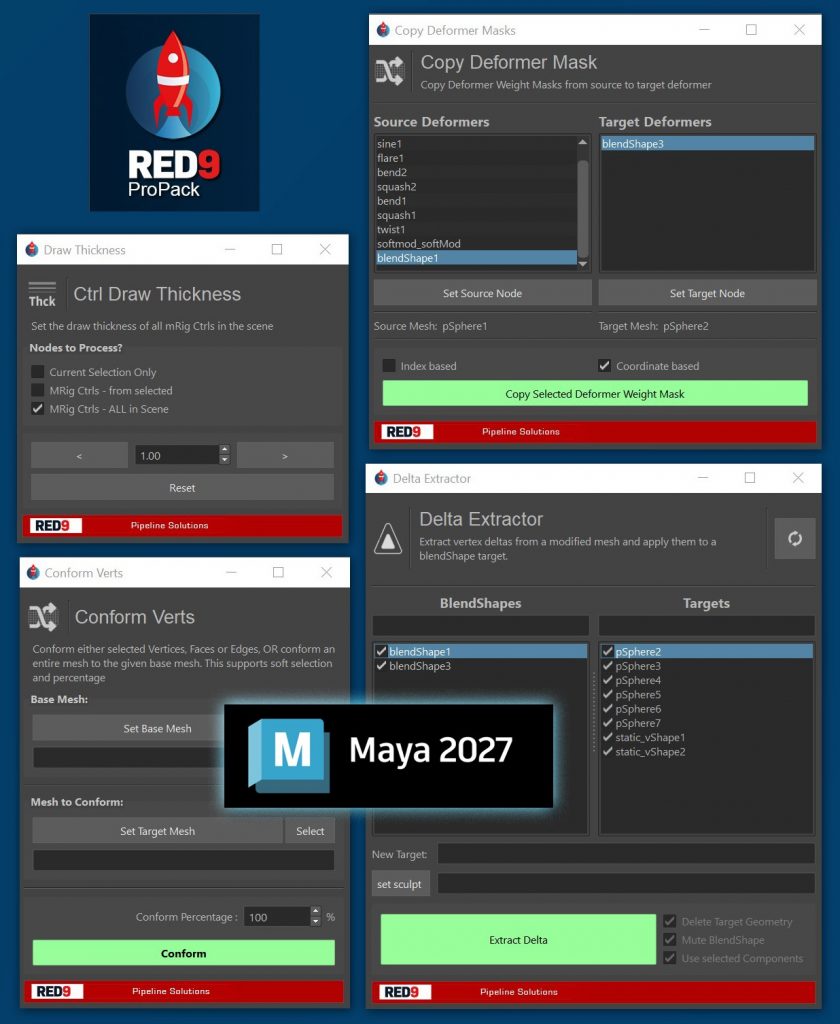Click the green Extract Delta button
This screenshot has height=1024, width=840.
coord(519,940)
